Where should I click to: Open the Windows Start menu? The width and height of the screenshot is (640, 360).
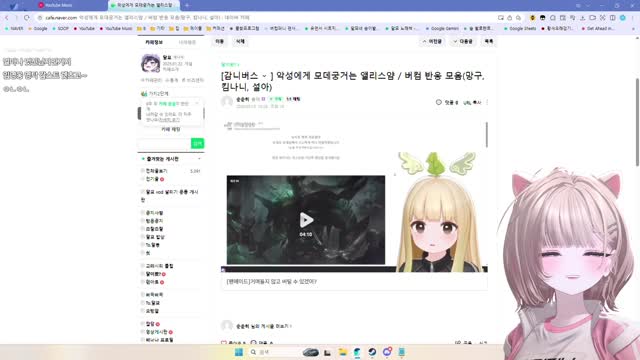(x=239, y=352)
